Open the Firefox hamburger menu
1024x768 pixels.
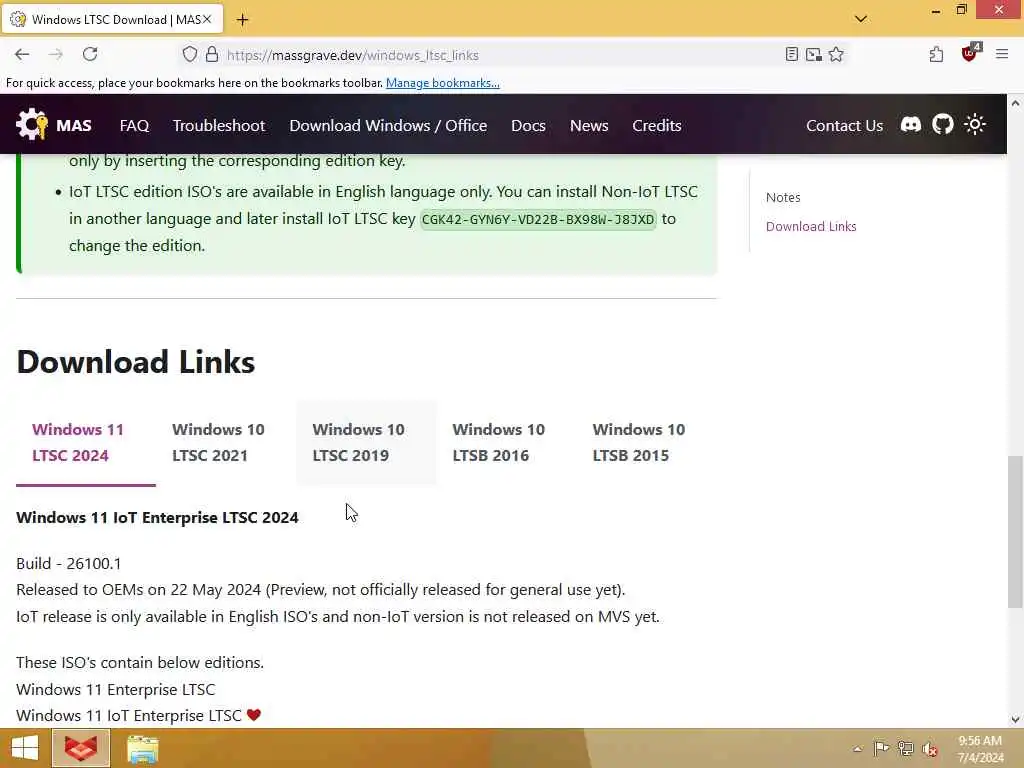tap(1002, 55)
